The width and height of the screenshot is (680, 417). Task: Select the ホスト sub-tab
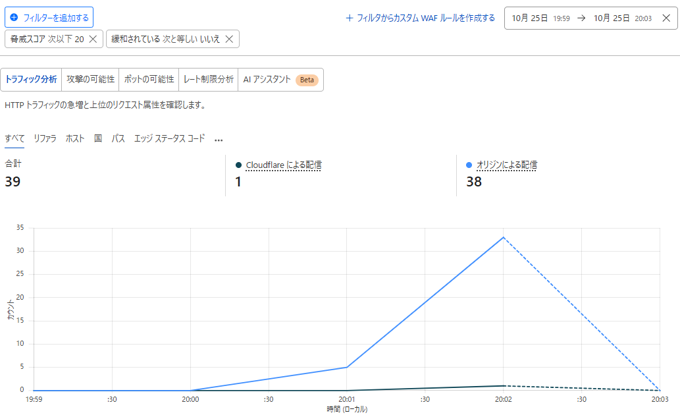(75, 139)
